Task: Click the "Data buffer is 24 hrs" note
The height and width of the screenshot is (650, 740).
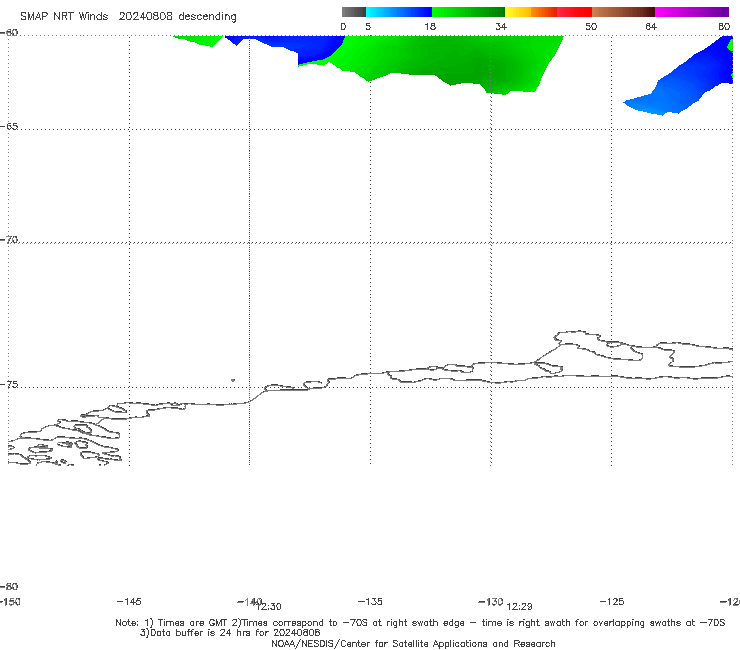Action: coord(230,633)
